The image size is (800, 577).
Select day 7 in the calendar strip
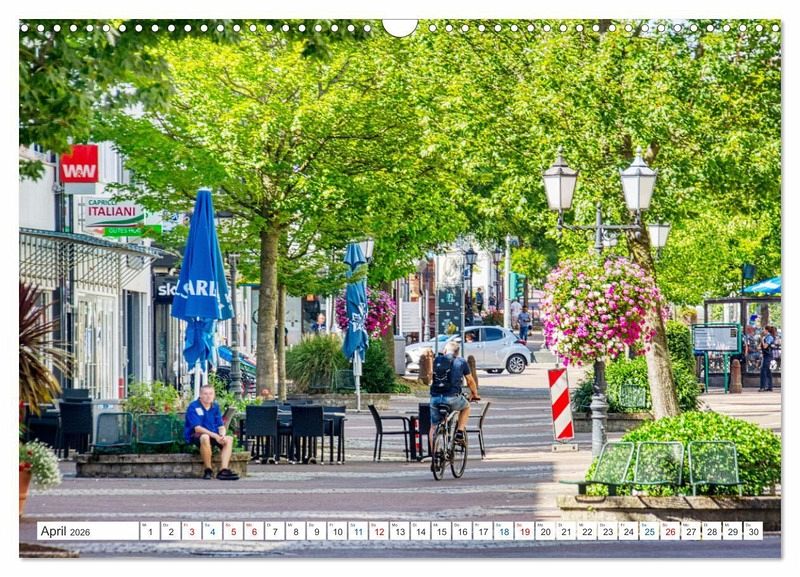275,531
